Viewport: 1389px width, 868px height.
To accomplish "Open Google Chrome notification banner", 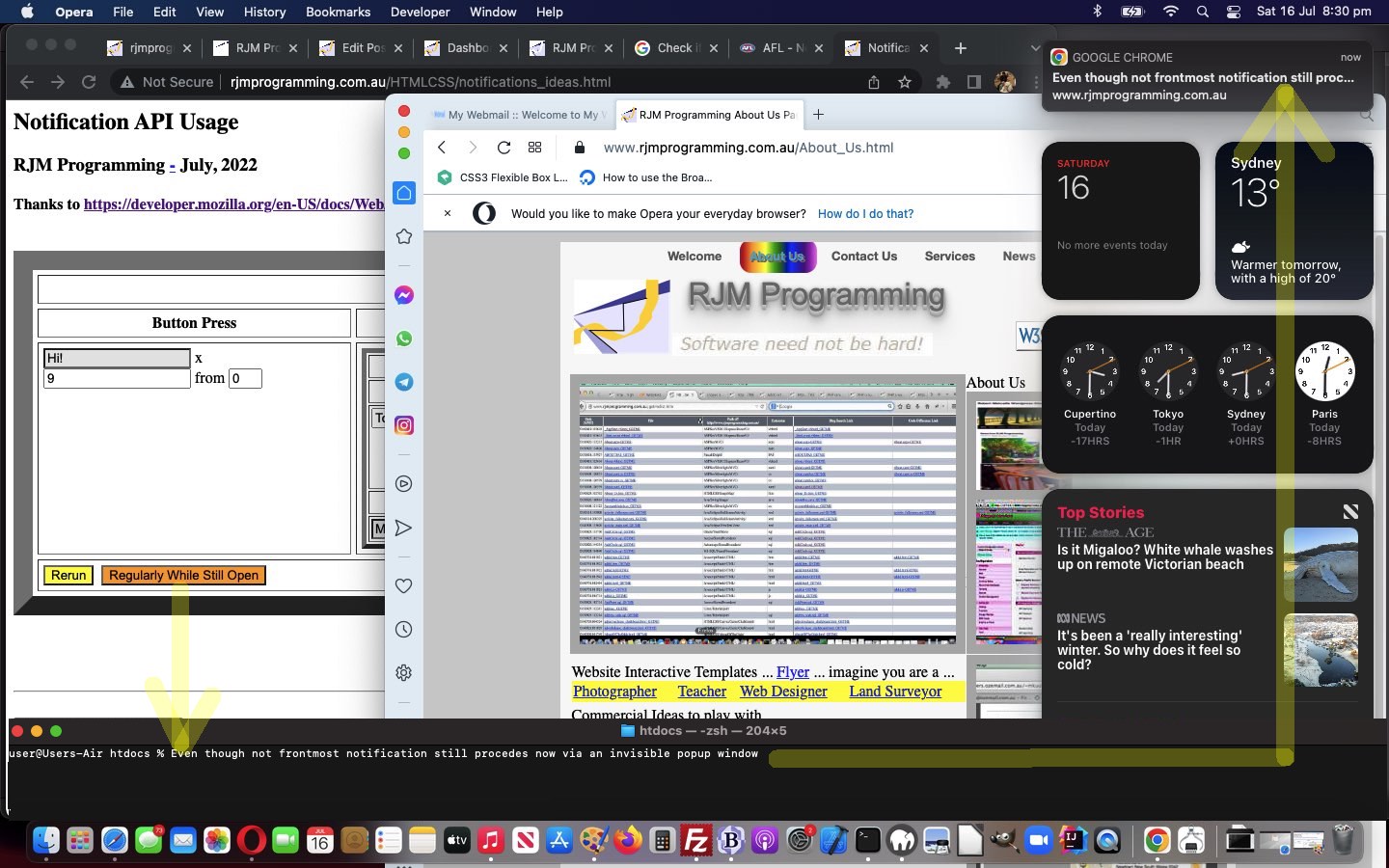I will click(x=1206, y=76).
